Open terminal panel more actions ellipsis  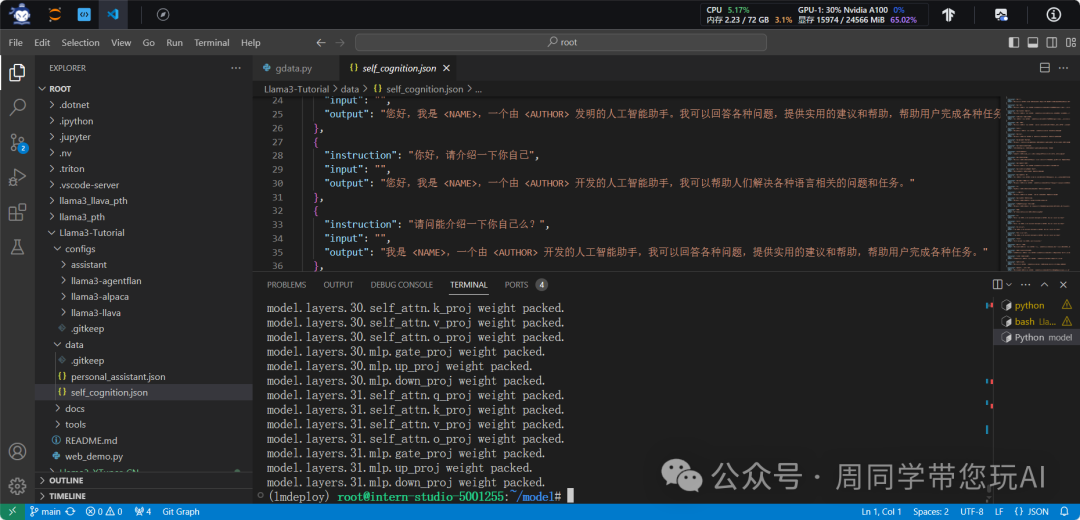[1027, 284]
